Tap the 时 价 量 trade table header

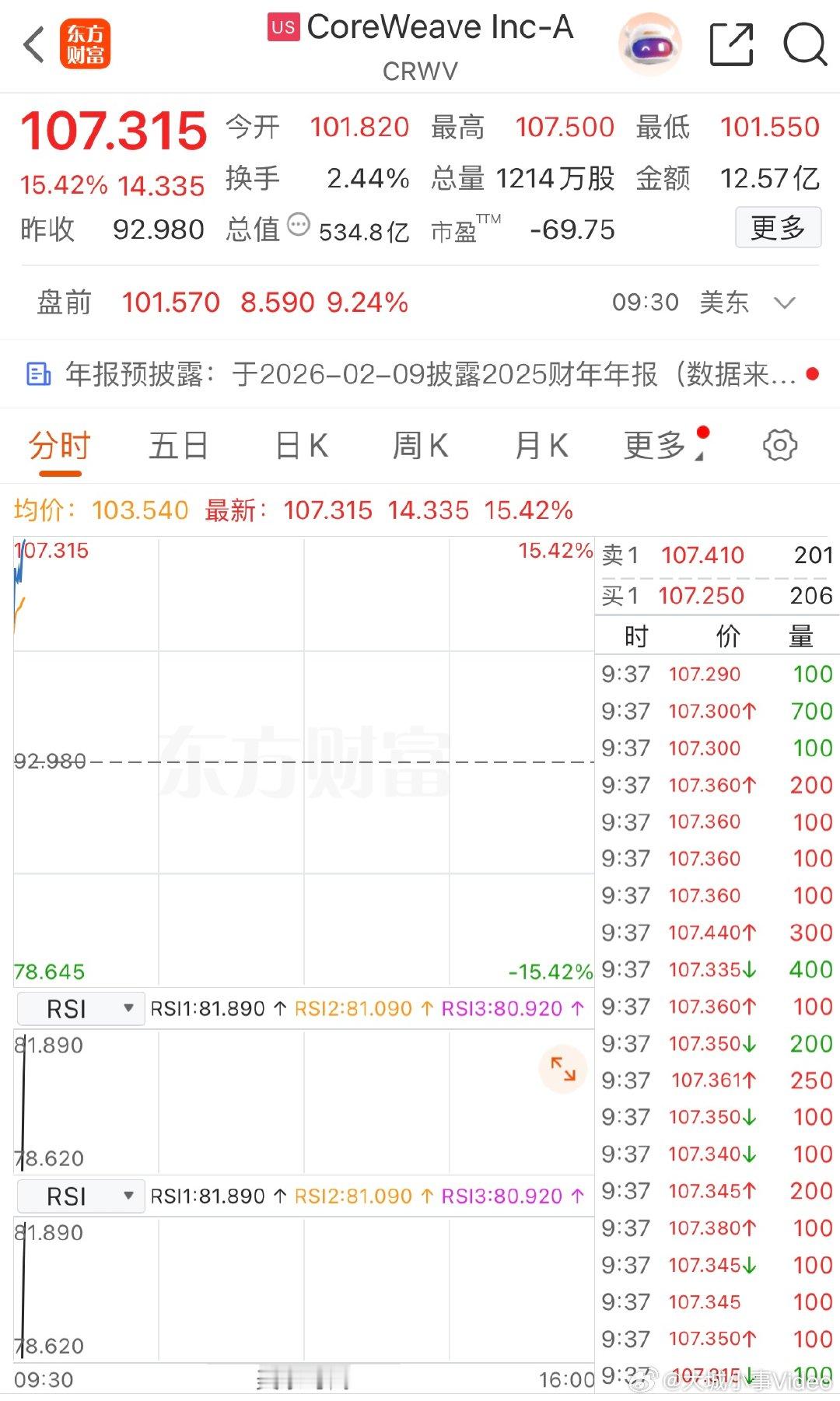click(x=717, y=636)
